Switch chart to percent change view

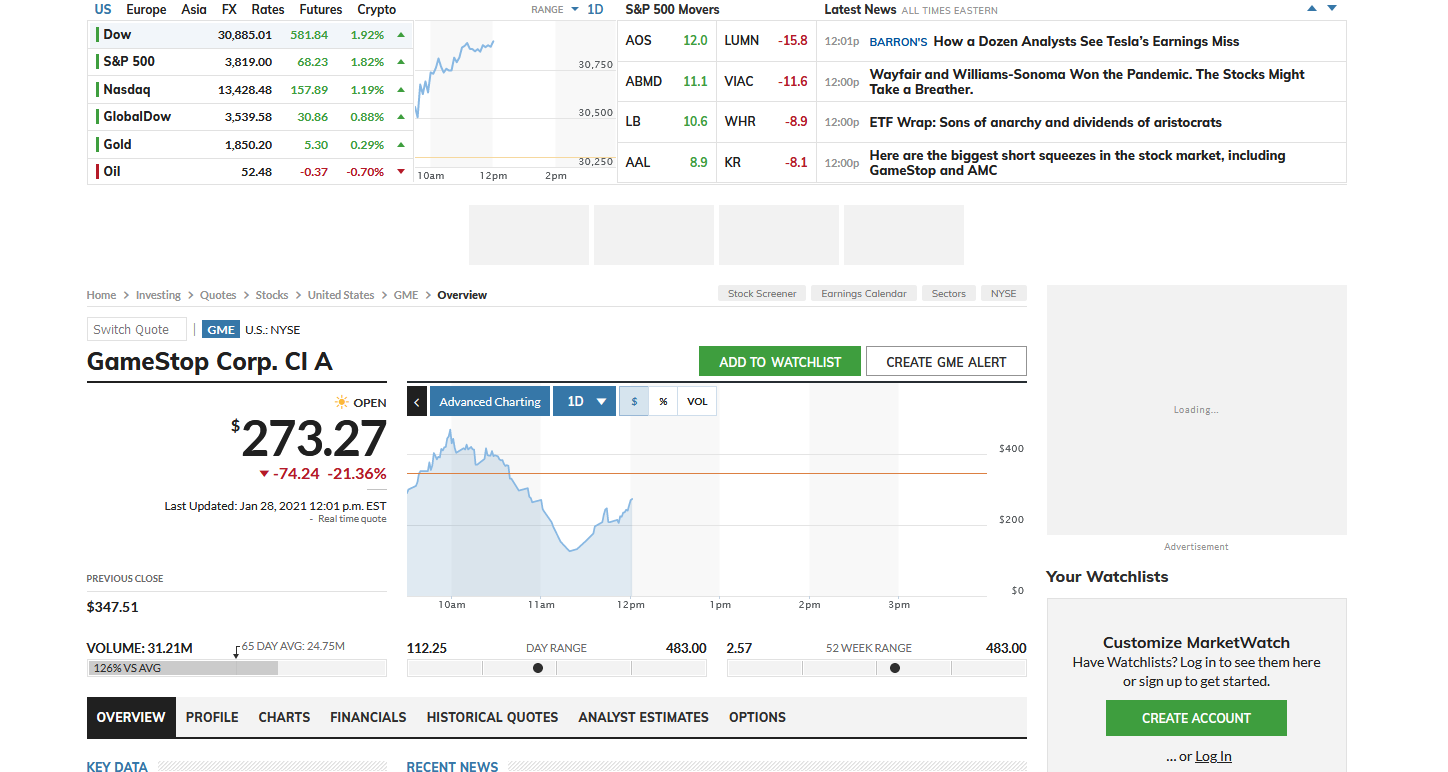pos(663,401)
